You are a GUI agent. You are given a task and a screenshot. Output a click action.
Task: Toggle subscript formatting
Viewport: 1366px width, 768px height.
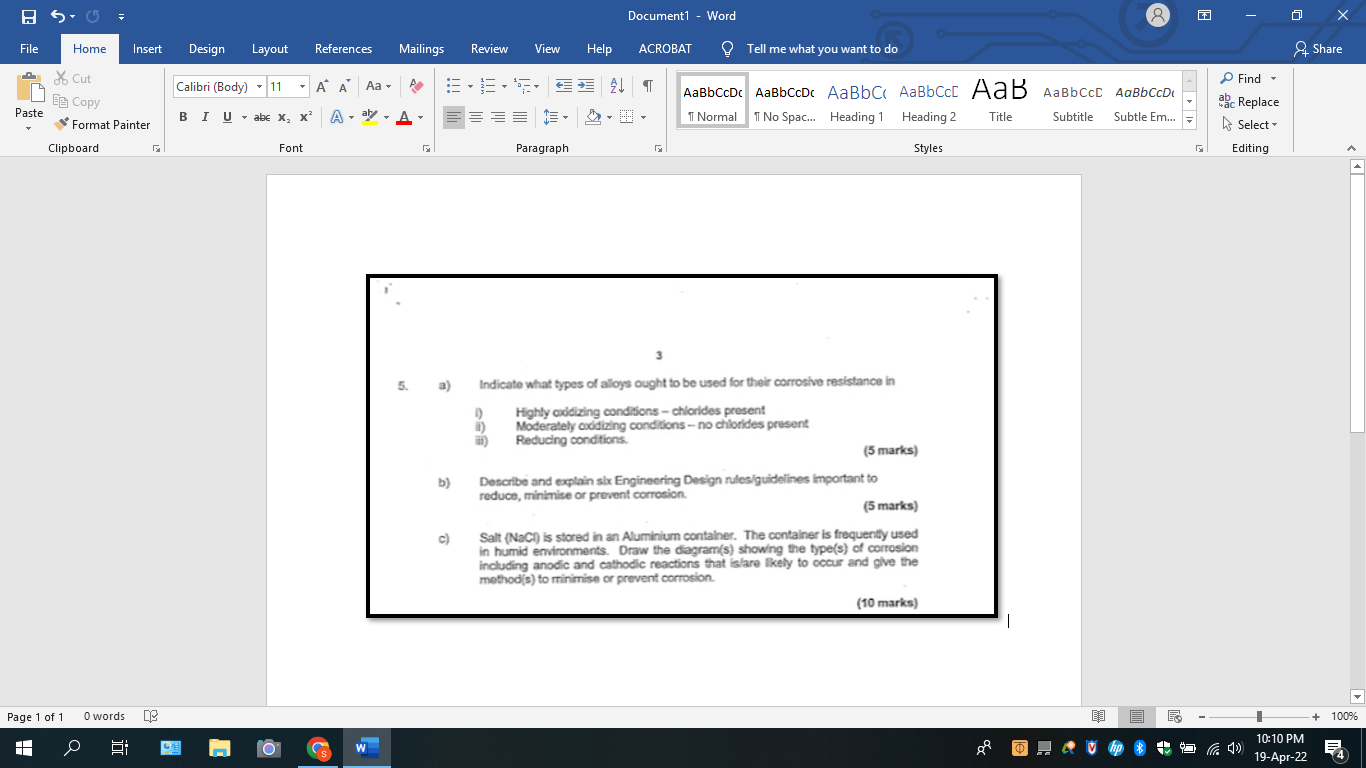[283, 117]
